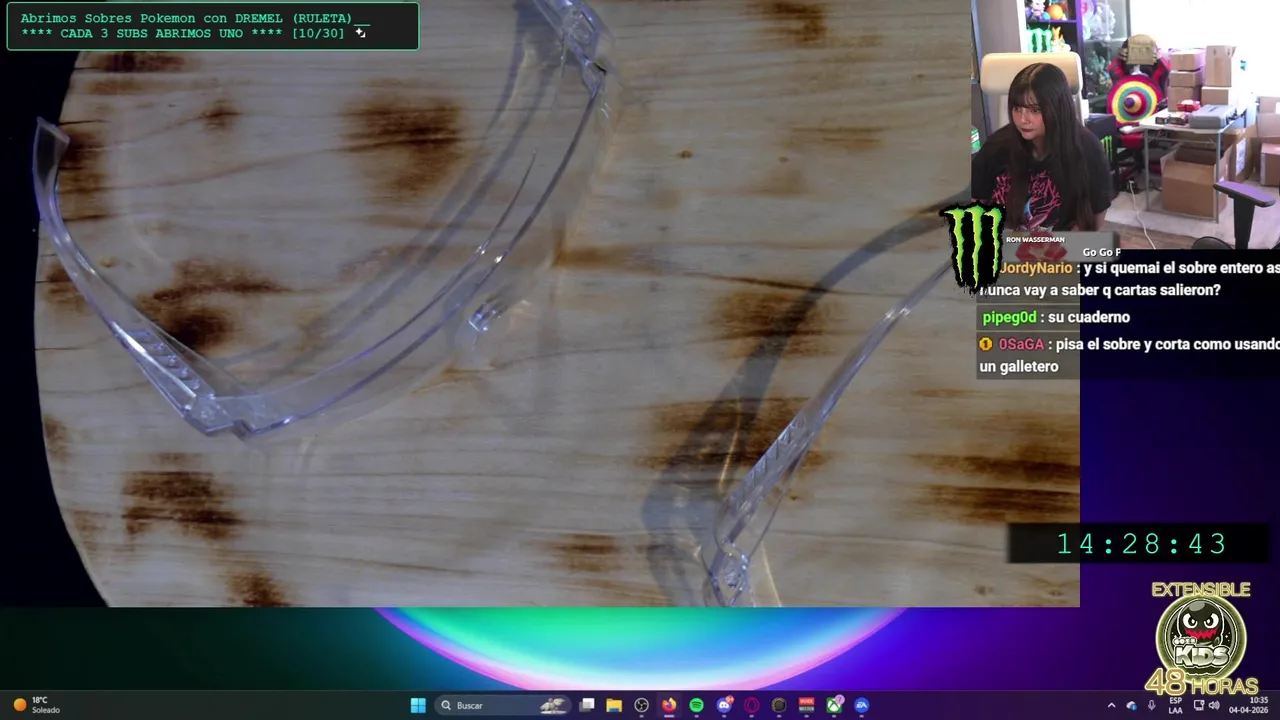Open the volume speaker tray icon
Image resolution: width=1280 pixels, height=720 pixels.
pyautogui.click(x=1214, y=705)
